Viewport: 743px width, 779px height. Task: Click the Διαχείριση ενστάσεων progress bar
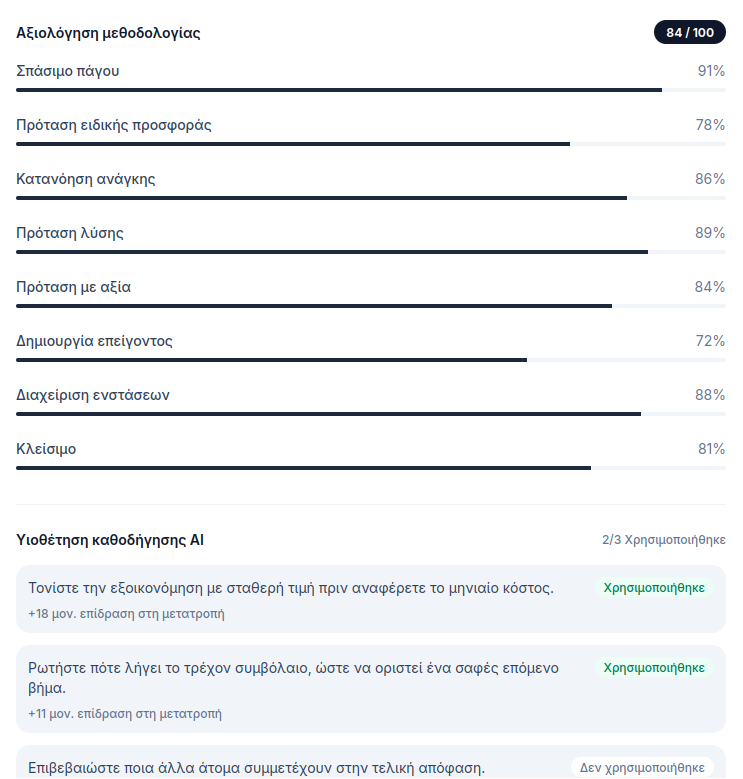coord(371,414)
